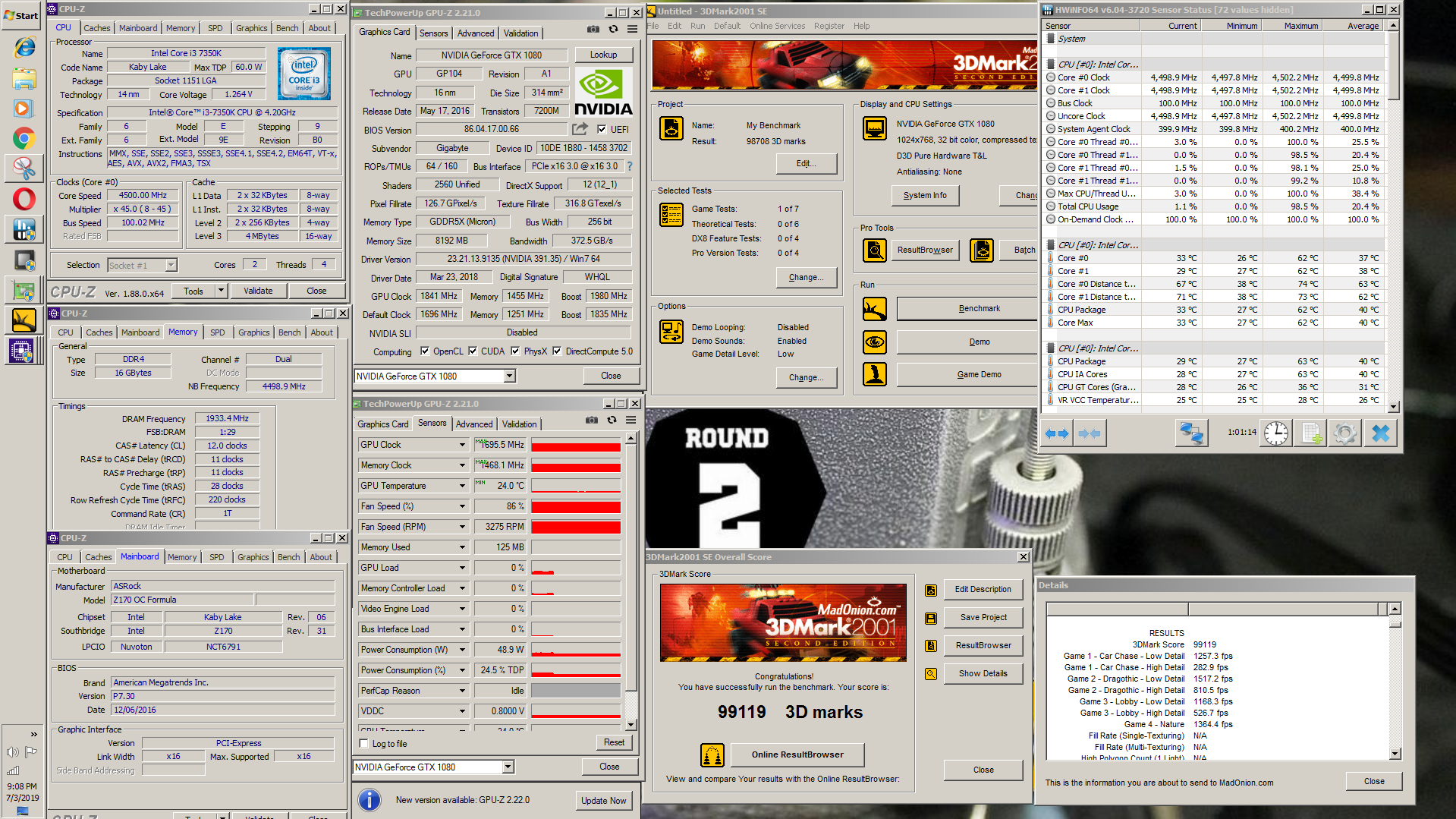The height and width of the screenshot is (819, 1456).
Task: Open the CPU-Z Tools dropdown arrow
Action: coord(221,291)
